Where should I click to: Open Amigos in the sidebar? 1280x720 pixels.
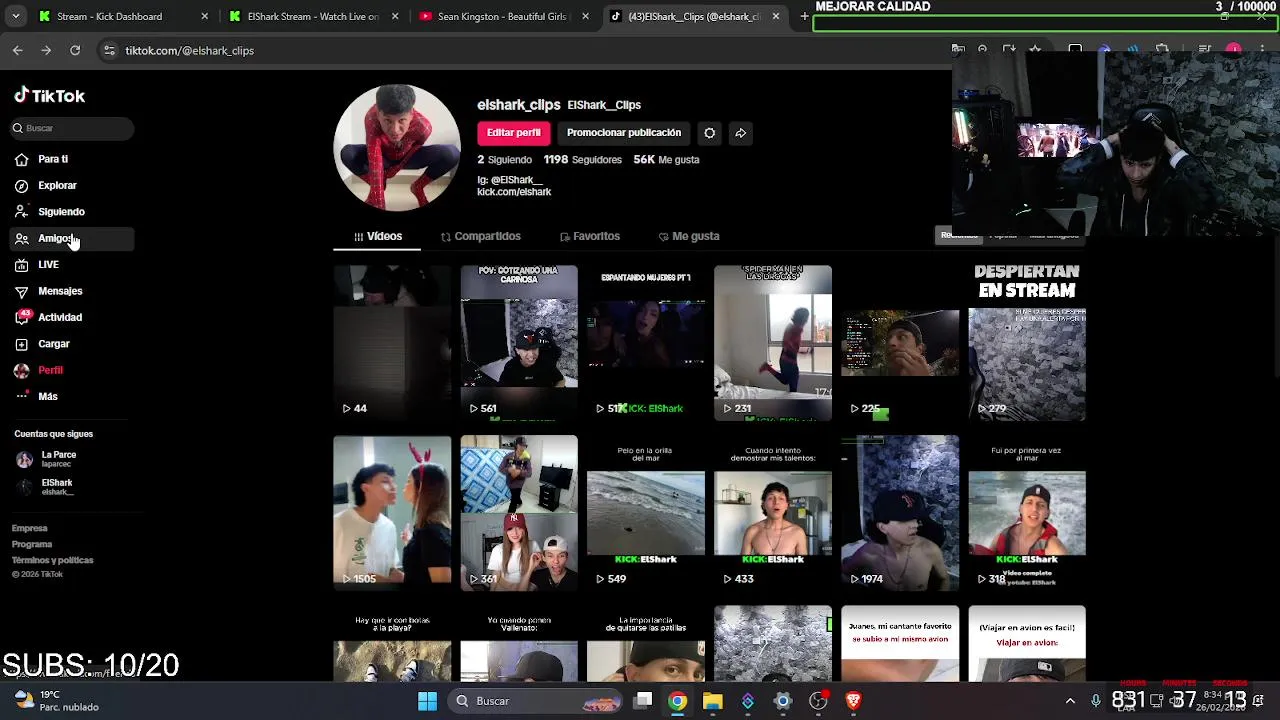pyautogui.click(x=72, y=238)
